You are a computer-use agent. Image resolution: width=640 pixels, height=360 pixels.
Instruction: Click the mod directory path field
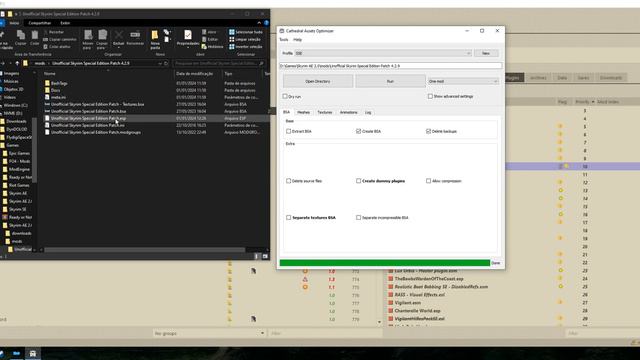tap(391, 66)
